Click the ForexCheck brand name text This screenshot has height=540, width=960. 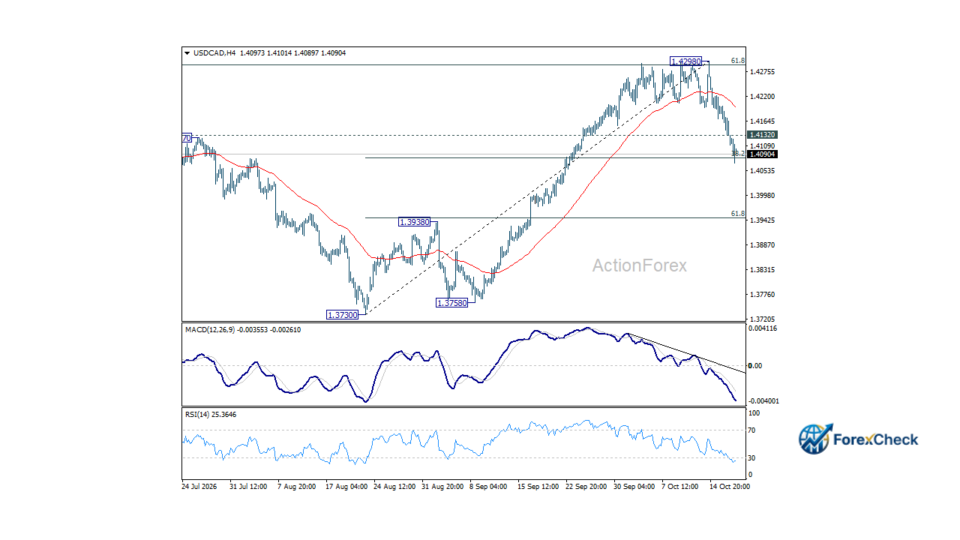tap(876, 440)
